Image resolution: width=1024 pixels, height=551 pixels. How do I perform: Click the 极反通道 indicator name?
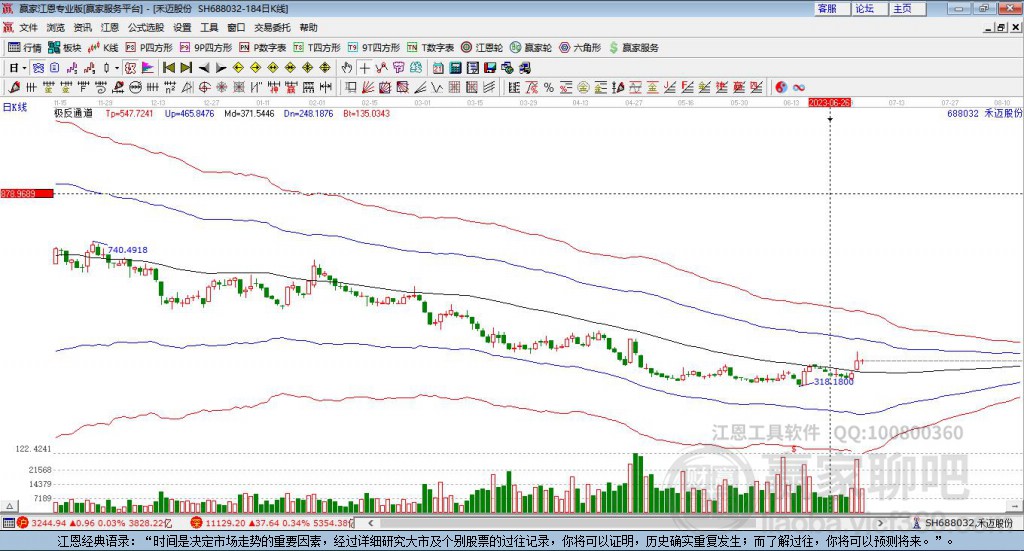click(73, 113)
